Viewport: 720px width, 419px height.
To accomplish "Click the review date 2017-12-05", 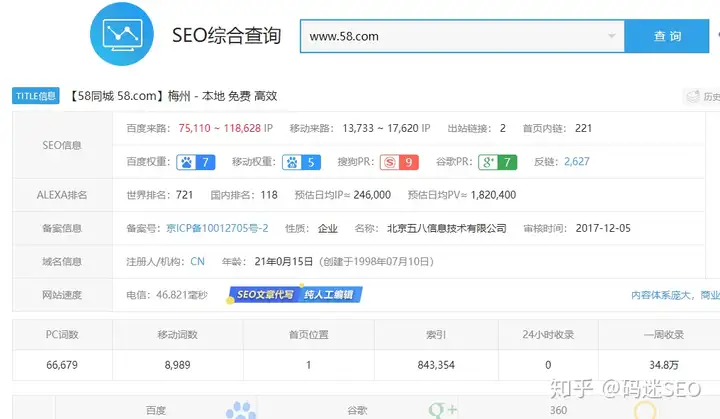I will 603,228.
